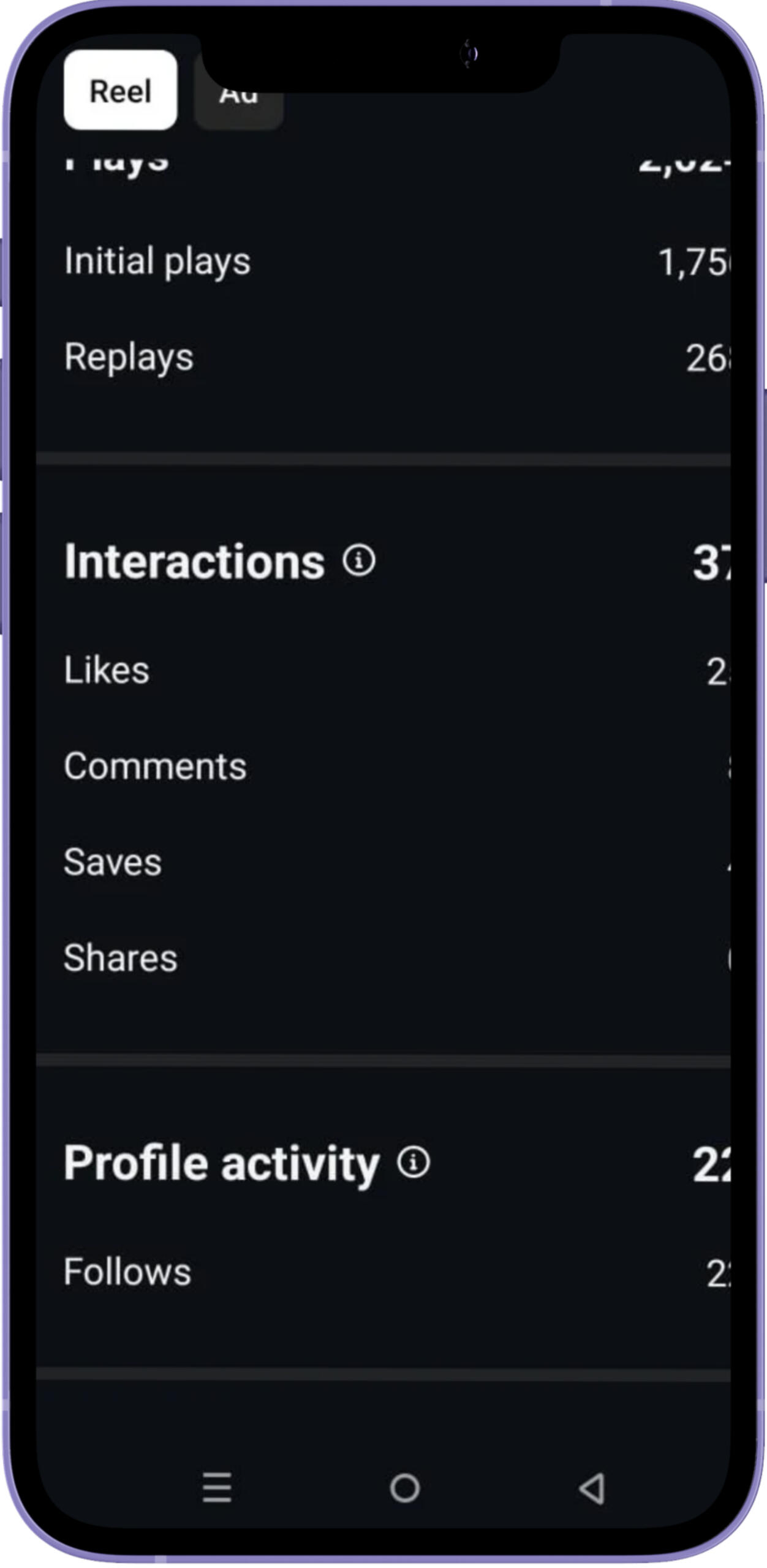Tap the Profile activity total number

711,1164
